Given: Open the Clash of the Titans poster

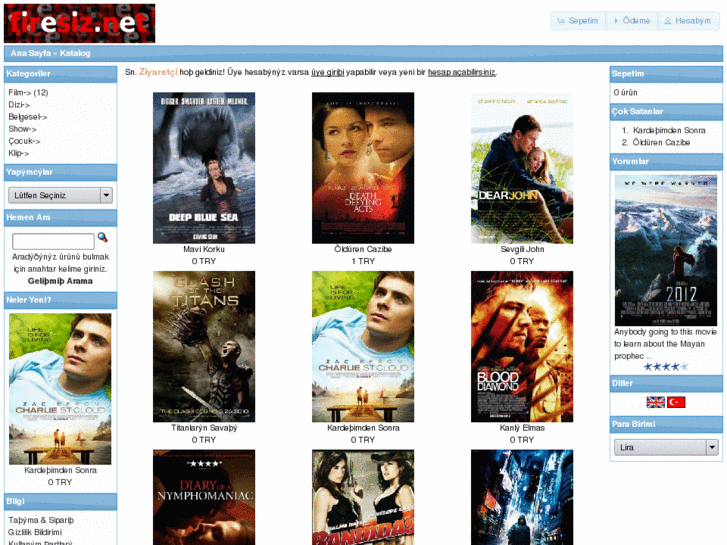Looking at the screenshot, I should point(204,346).
